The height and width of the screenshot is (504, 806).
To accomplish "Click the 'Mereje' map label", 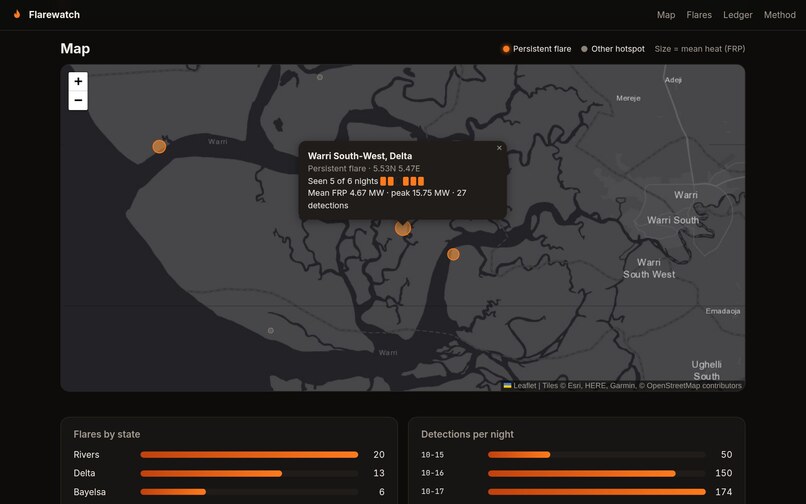I will pos(628,98).
